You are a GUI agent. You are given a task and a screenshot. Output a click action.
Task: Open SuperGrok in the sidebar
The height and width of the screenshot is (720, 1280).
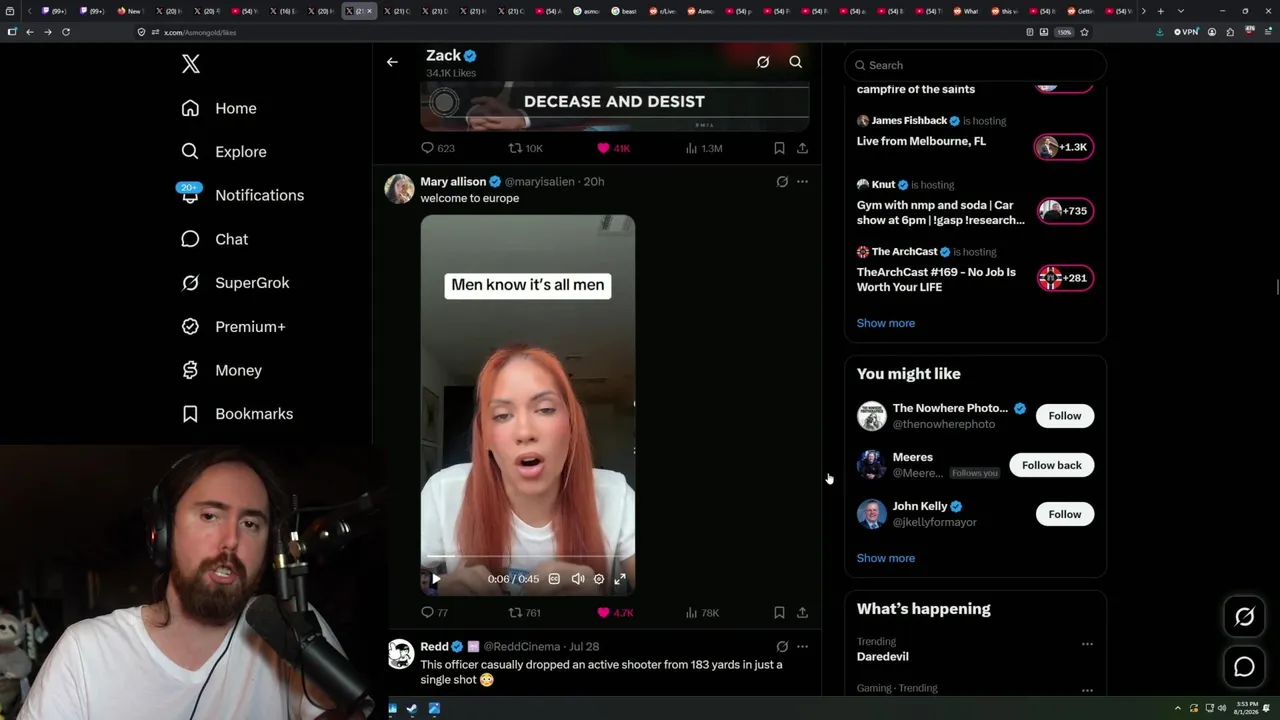(235, 283)
